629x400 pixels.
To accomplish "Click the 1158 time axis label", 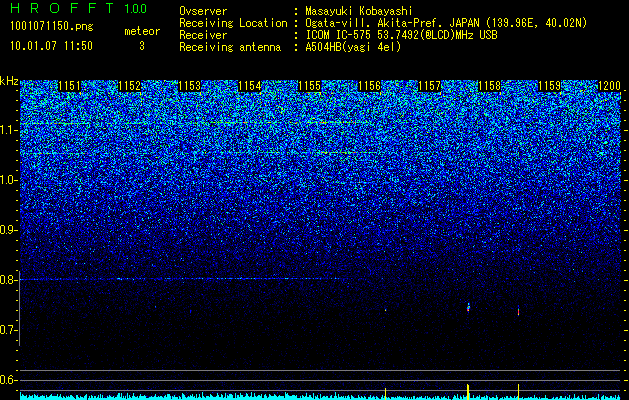I will tap(489, 86).
